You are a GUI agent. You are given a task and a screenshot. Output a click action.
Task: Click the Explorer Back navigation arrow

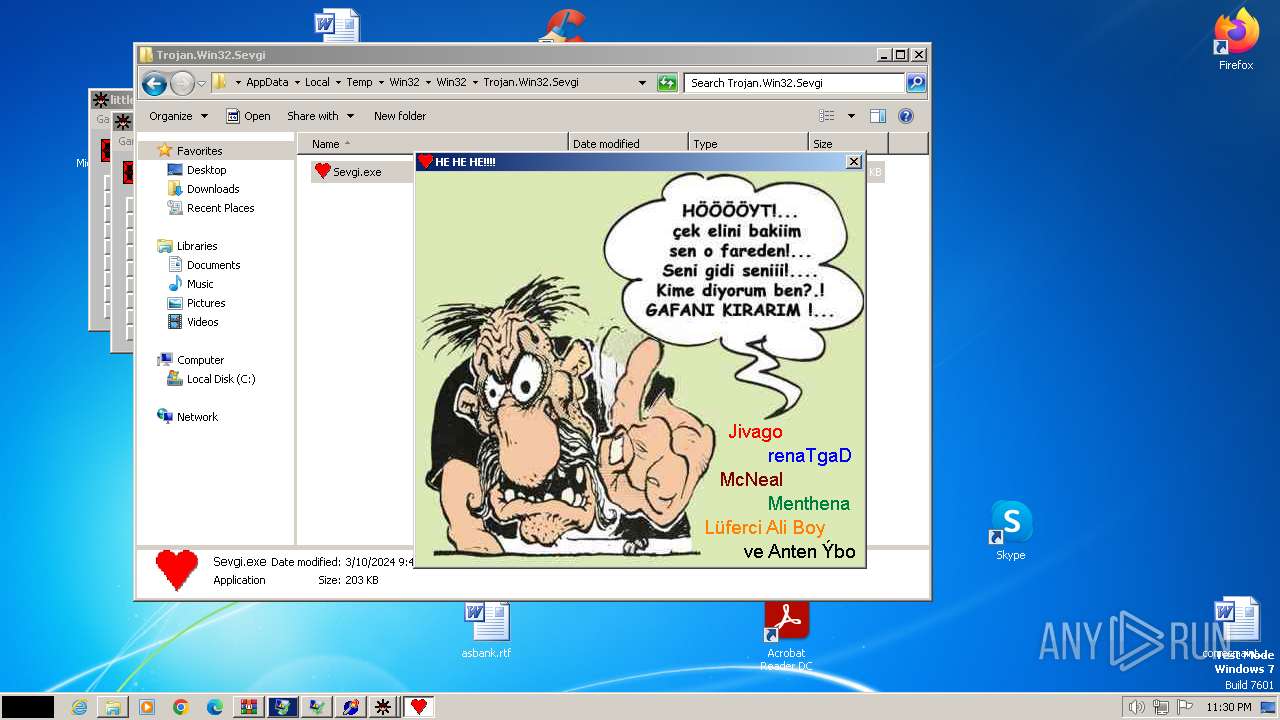154,83
